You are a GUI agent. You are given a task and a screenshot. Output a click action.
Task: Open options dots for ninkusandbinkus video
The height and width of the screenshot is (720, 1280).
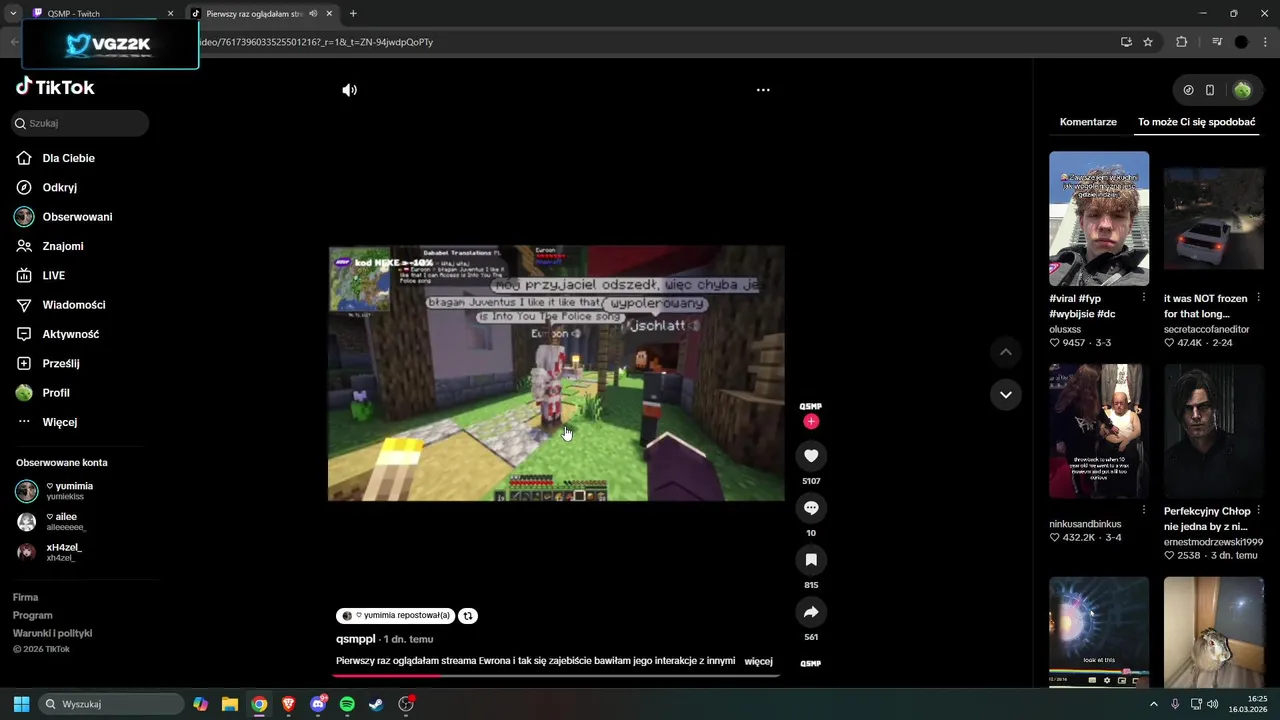point(1144,510)
